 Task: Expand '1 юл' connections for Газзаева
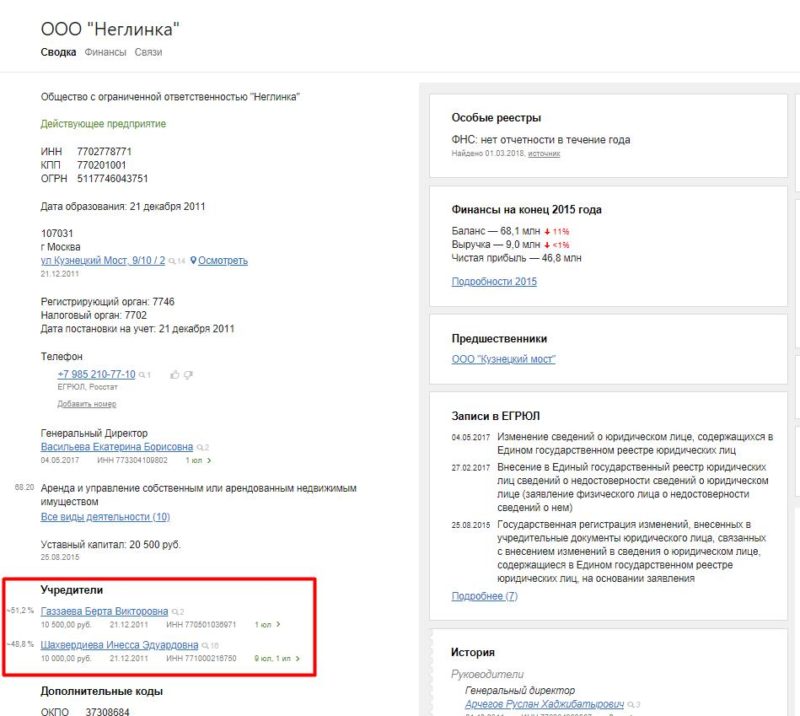click(x=267, y=624)
